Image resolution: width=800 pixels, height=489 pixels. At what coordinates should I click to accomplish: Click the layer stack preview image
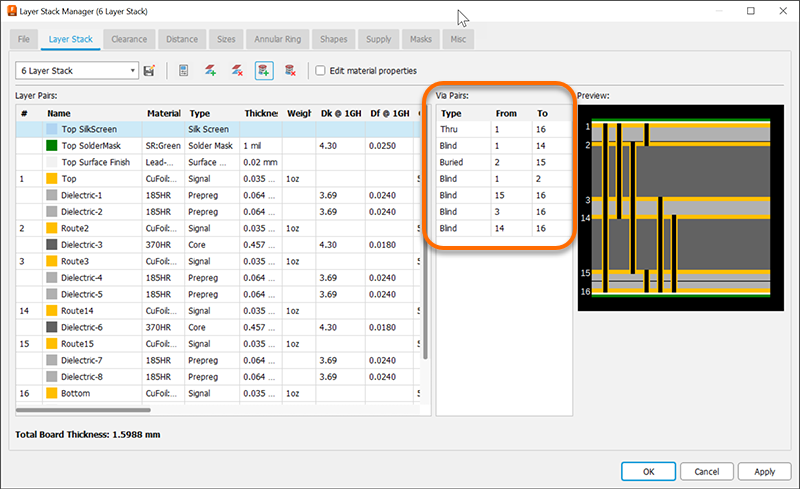coord(681,208)
